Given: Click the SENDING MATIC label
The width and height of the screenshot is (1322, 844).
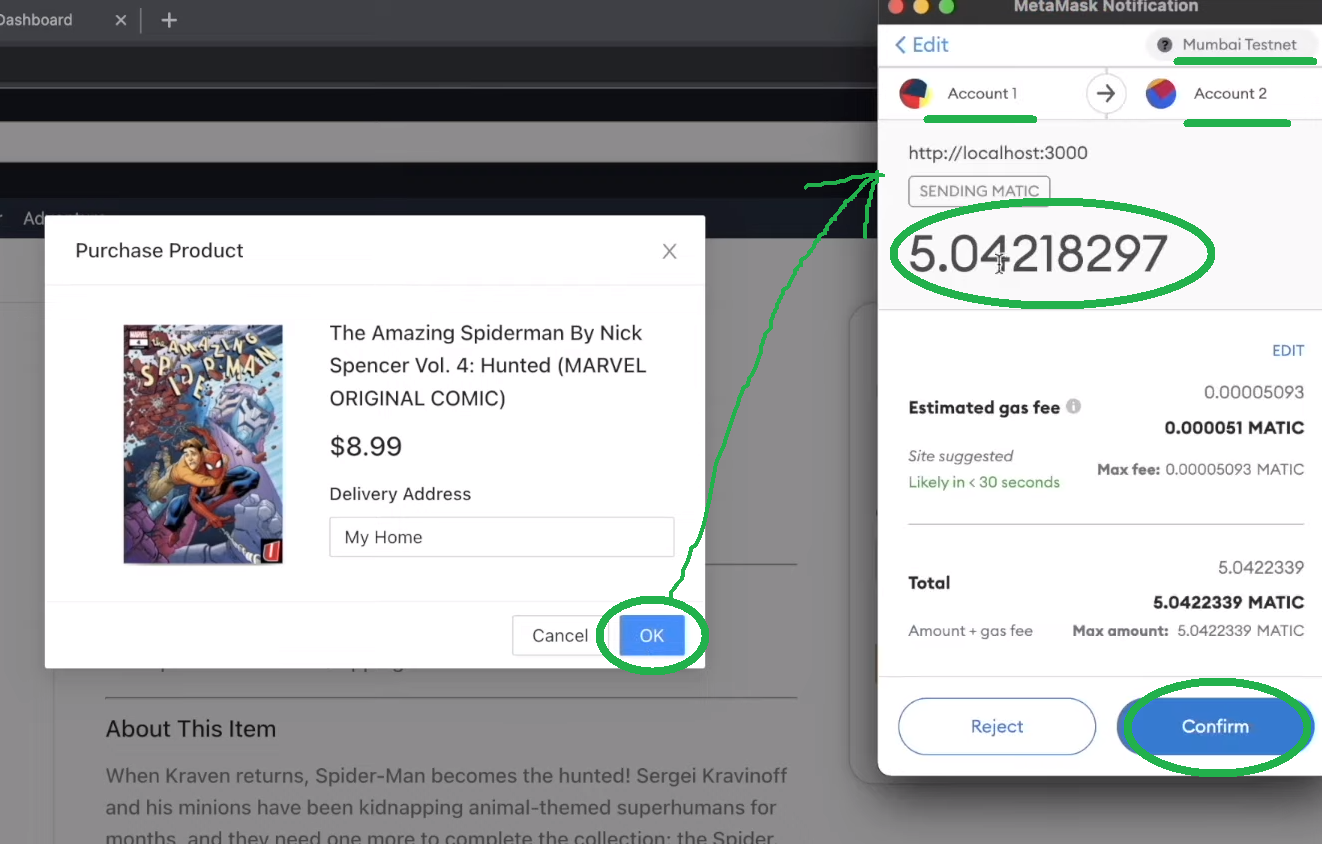Looking at the screenshot, I should pos(979,191).
